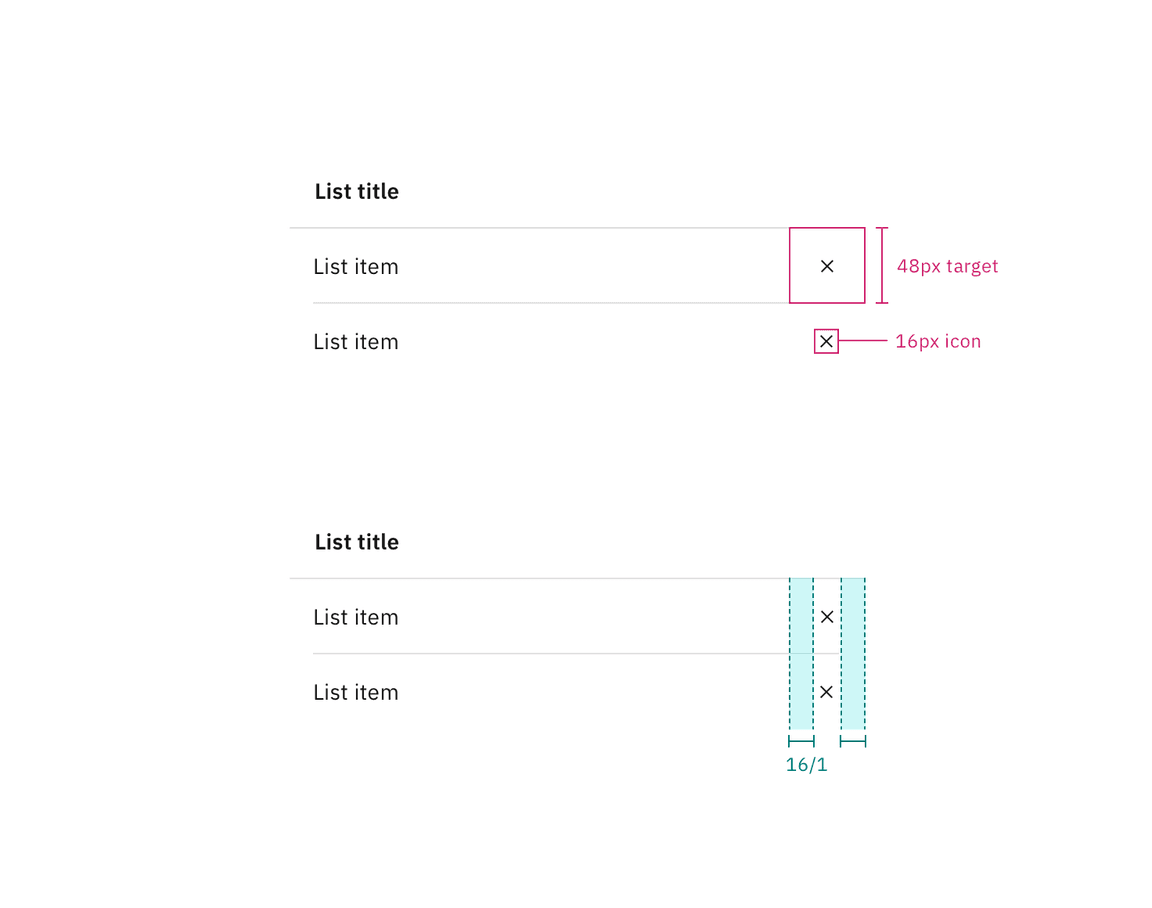Image resolution: width=1152 pixels, height=908 pixels.
Task: Click the pink vertical height bracket
Action: (x=882, y=265)
